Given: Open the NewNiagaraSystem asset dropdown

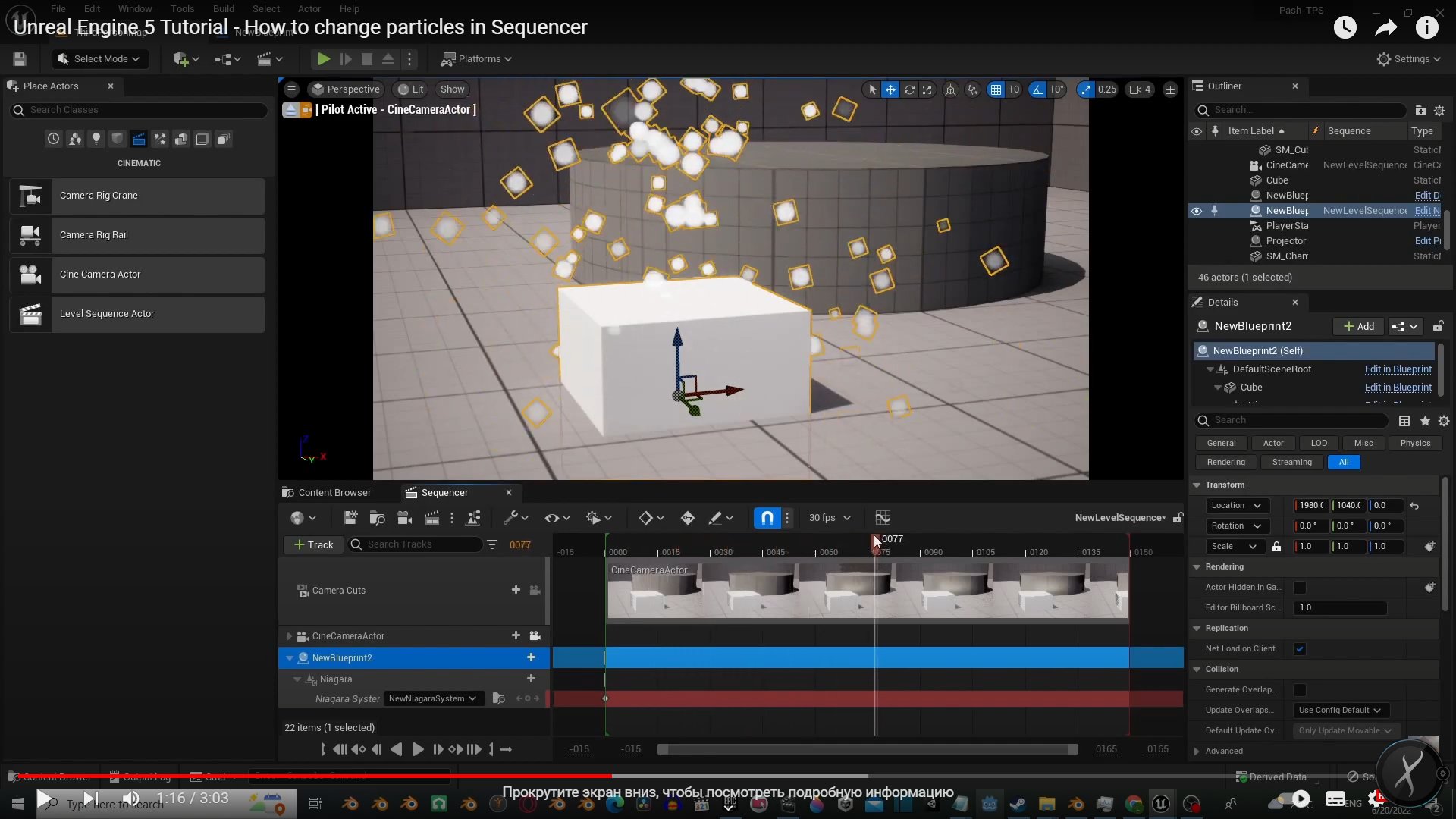Looking at the screenshot, I should 432,698.
